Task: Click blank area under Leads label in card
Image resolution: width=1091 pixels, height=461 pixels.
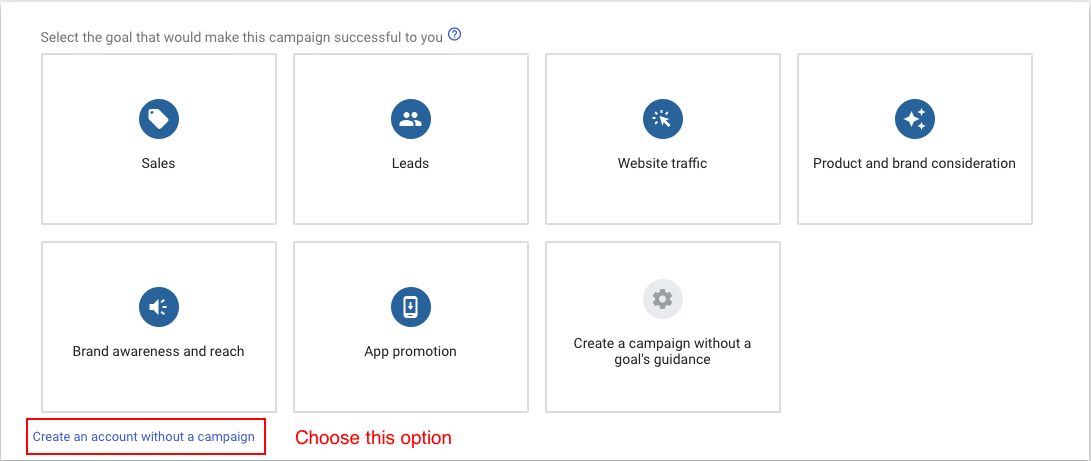Action: tap(410, 198)
